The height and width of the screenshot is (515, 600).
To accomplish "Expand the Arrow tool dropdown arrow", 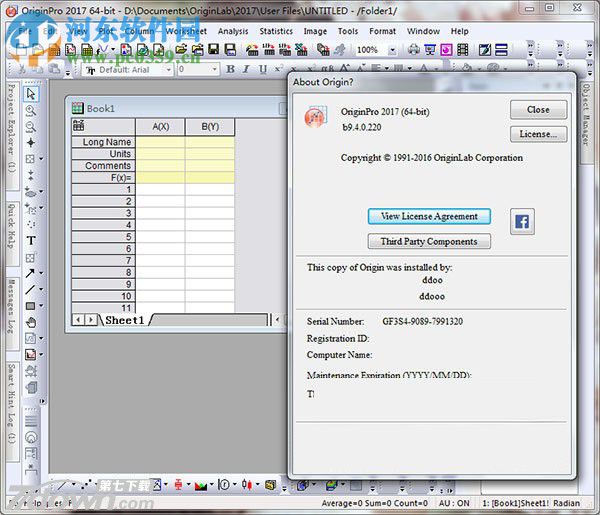I will [41, 273].
